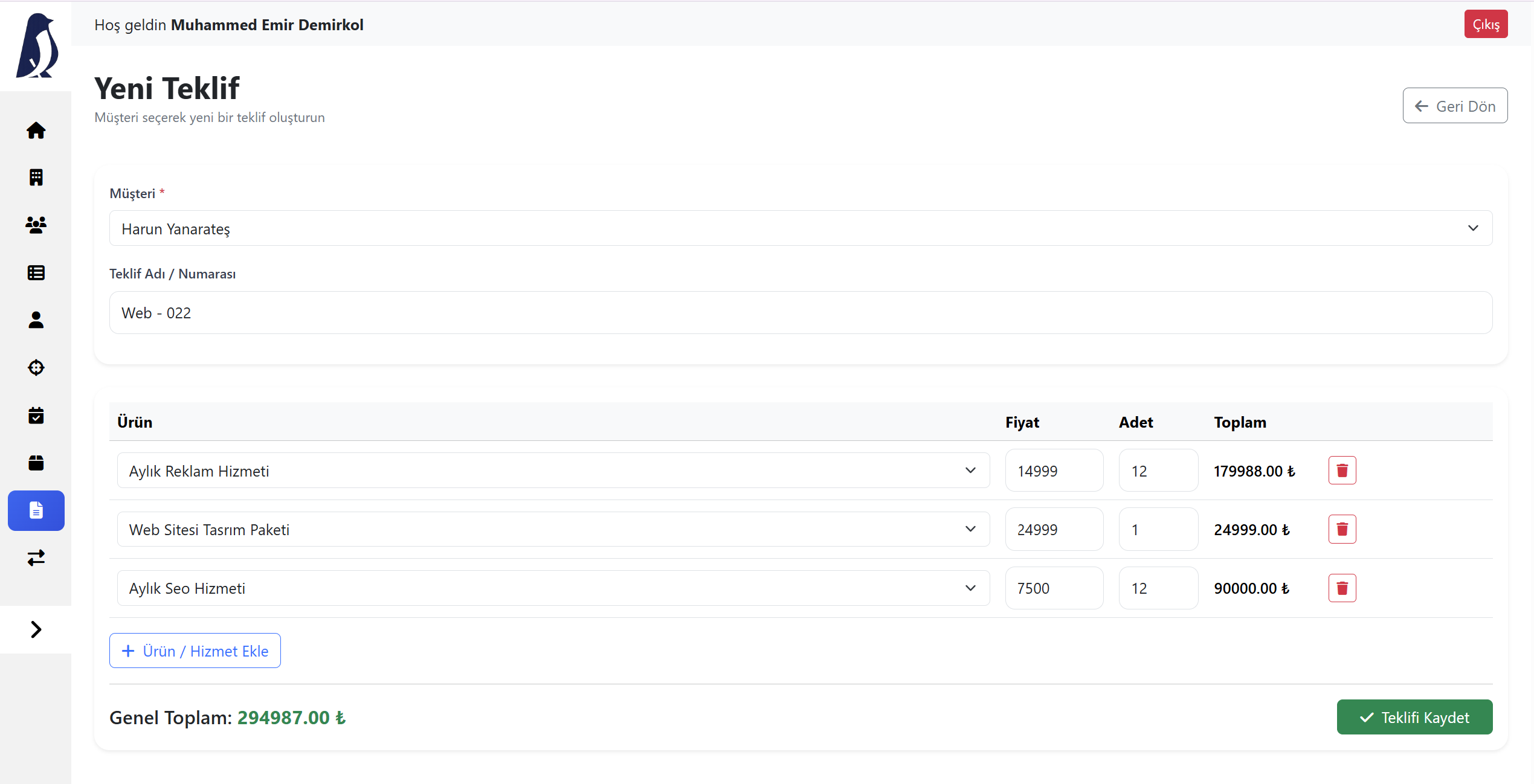The image size is (1534, 784).
Task: Click the home icon in sidebar
Action: click(x=36, y=130)
